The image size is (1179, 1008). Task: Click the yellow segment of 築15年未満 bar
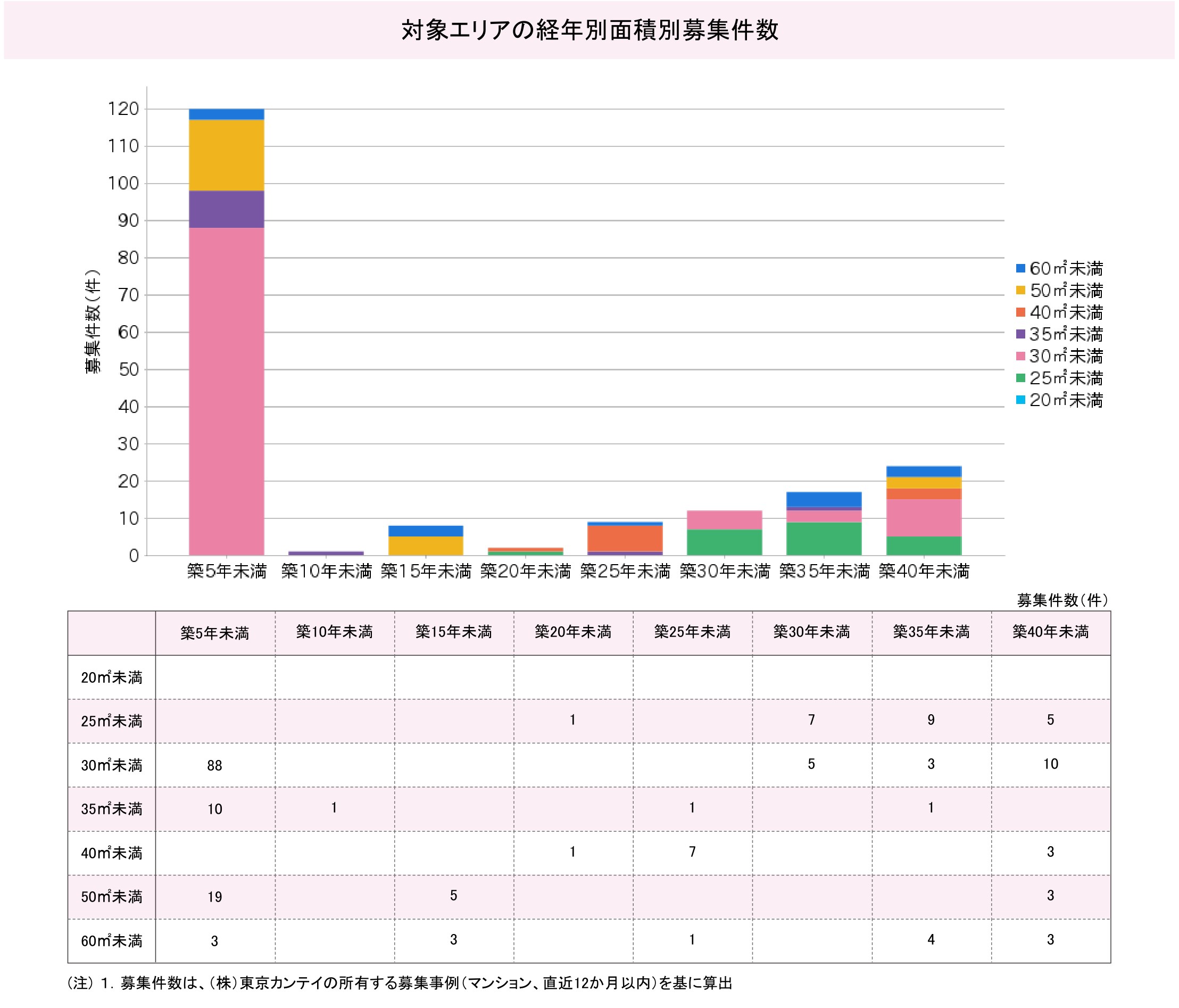(x=426, y=546)
